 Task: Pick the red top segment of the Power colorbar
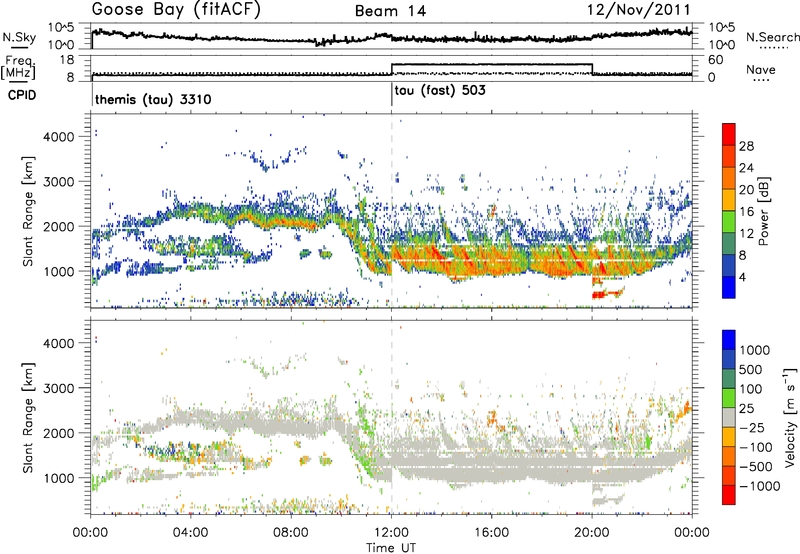[x=729, y=134]
